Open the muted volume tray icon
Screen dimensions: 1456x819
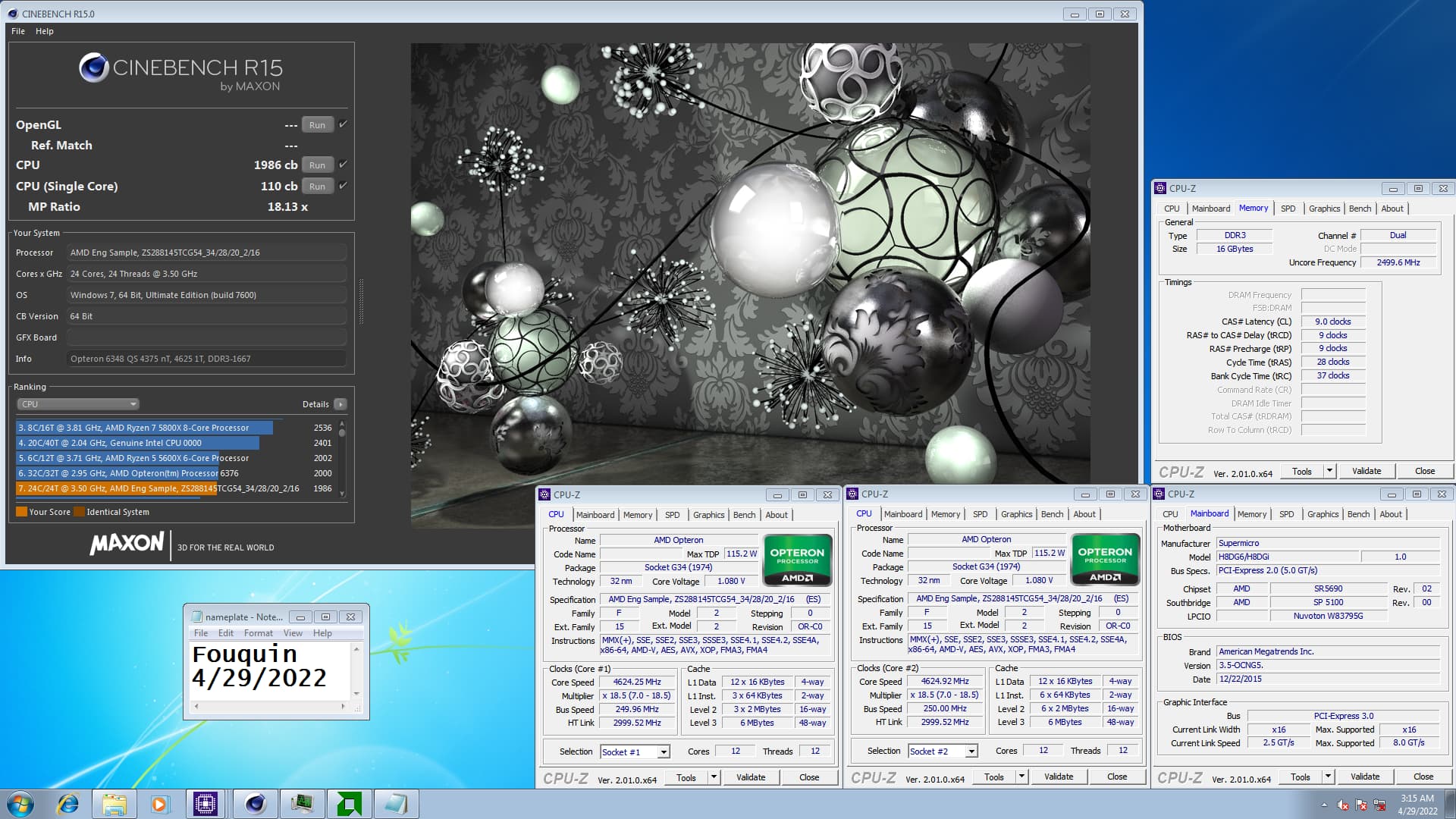click(1343, 805)
